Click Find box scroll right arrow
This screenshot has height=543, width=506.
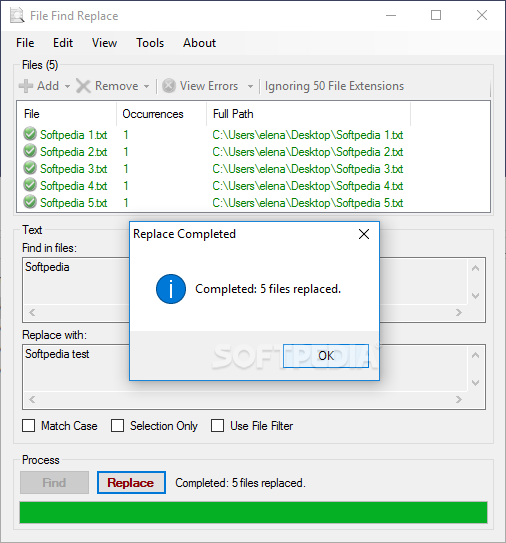coord(459,313)
